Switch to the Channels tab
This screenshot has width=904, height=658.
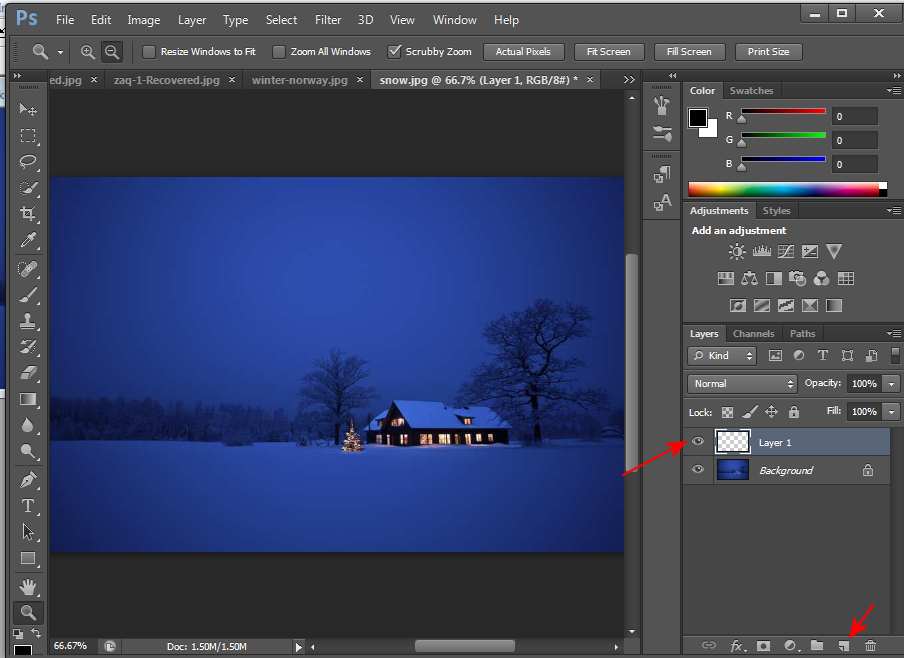pyautogui.click(x=753, y=333)
